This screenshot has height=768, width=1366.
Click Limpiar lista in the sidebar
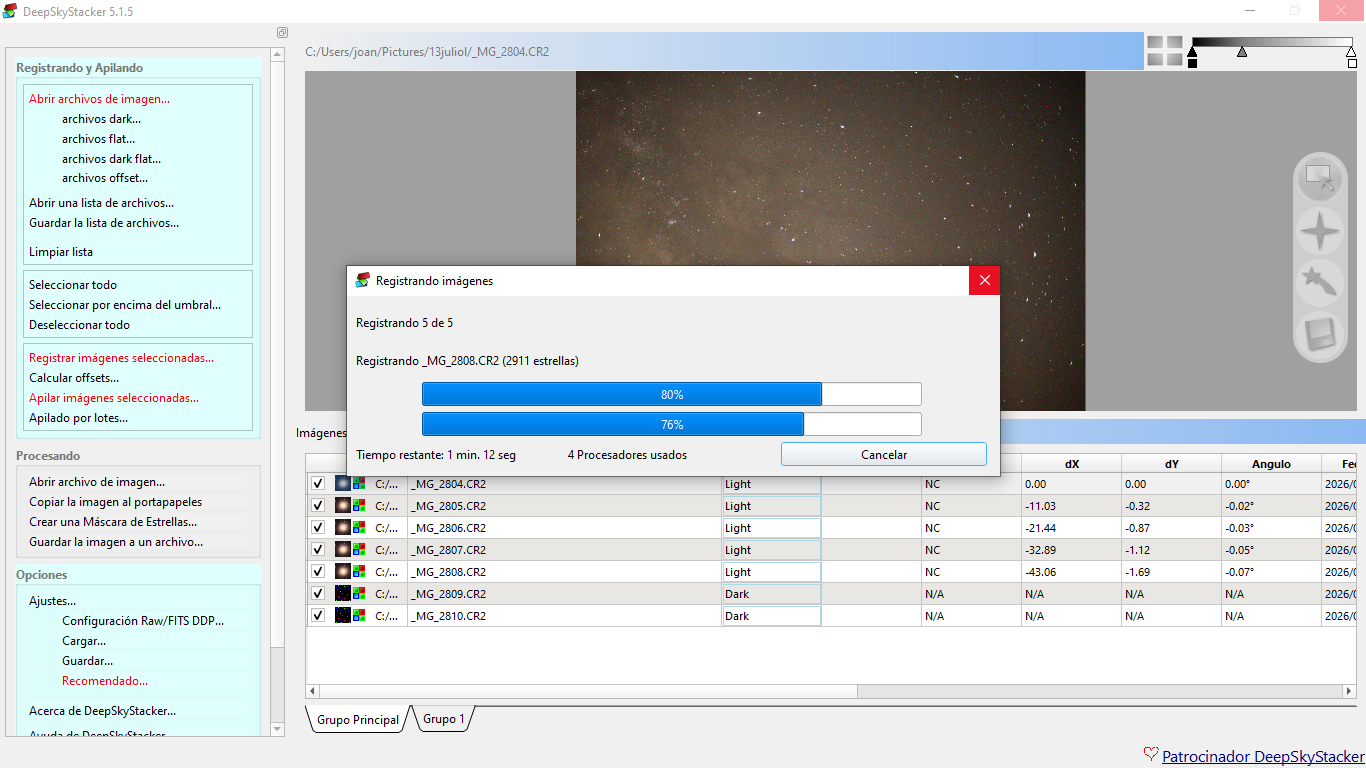click(61, 252)
